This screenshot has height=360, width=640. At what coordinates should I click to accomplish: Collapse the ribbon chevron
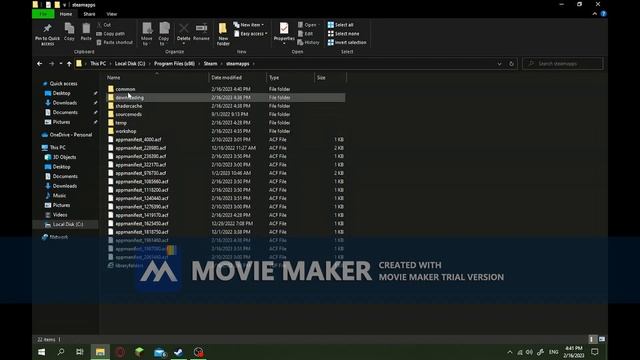[x=595, y=14]
